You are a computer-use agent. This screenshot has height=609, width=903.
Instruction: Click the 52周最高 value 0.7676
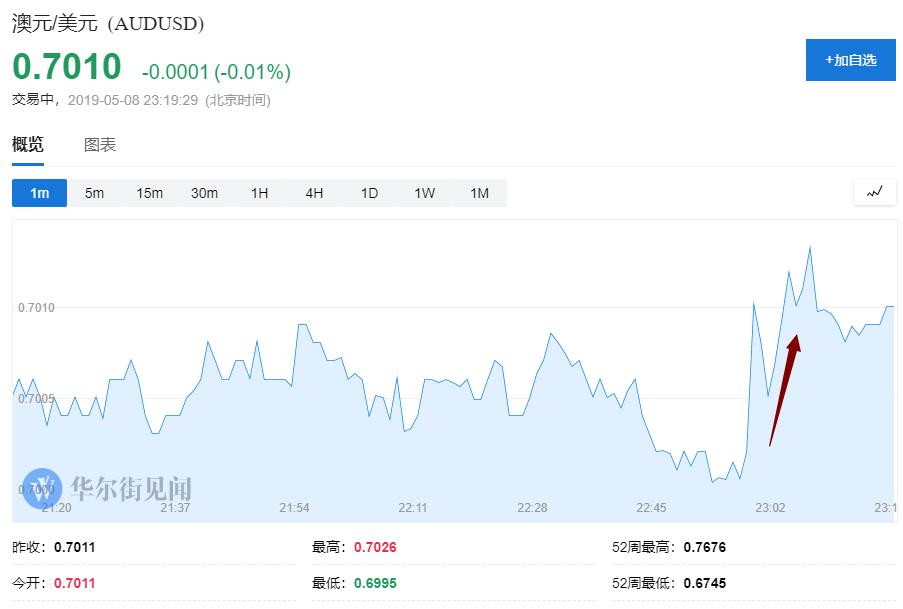click(704, 547)
